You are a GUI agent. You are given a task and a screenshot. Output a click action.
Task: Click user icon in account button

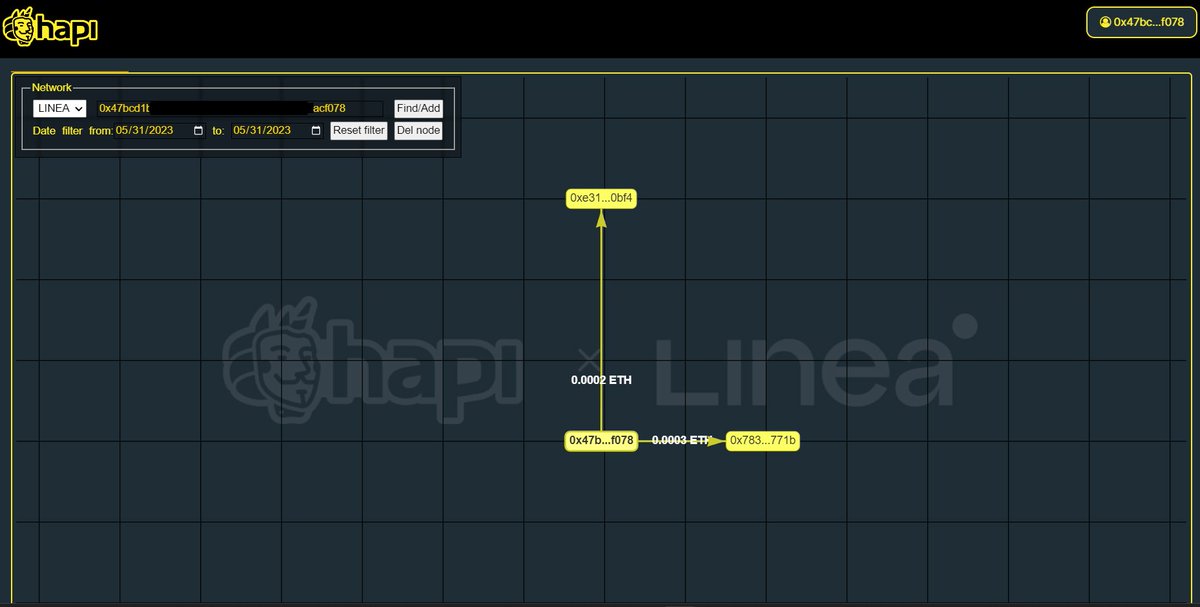[x=1104, y=22]
